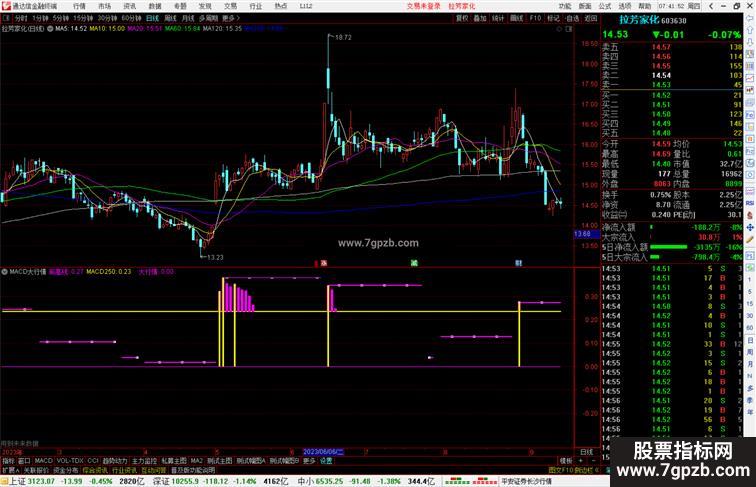Select sidebar 周 weekly icon
This screenshot has width=756, height=487.
750,352
